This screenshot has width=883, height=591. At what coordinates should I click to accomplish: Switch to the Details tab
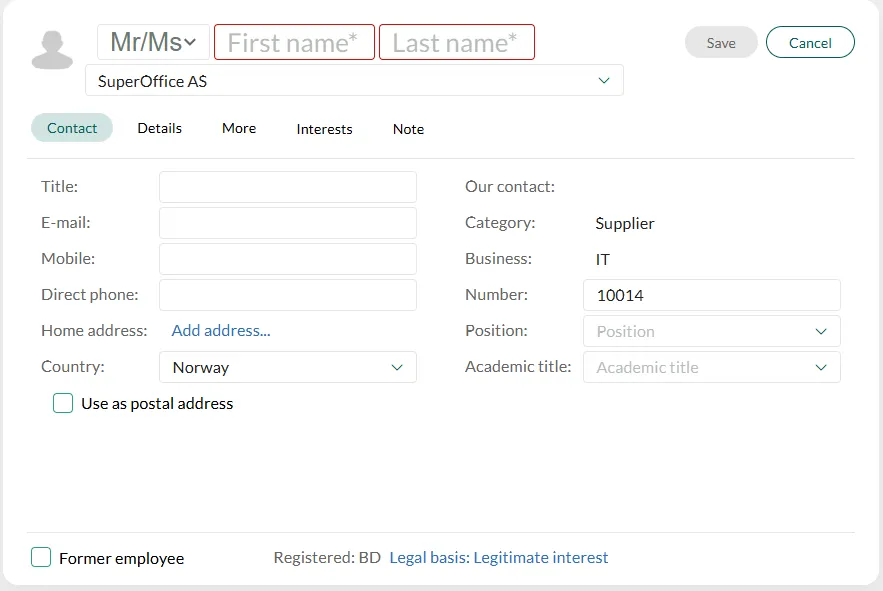160,128
